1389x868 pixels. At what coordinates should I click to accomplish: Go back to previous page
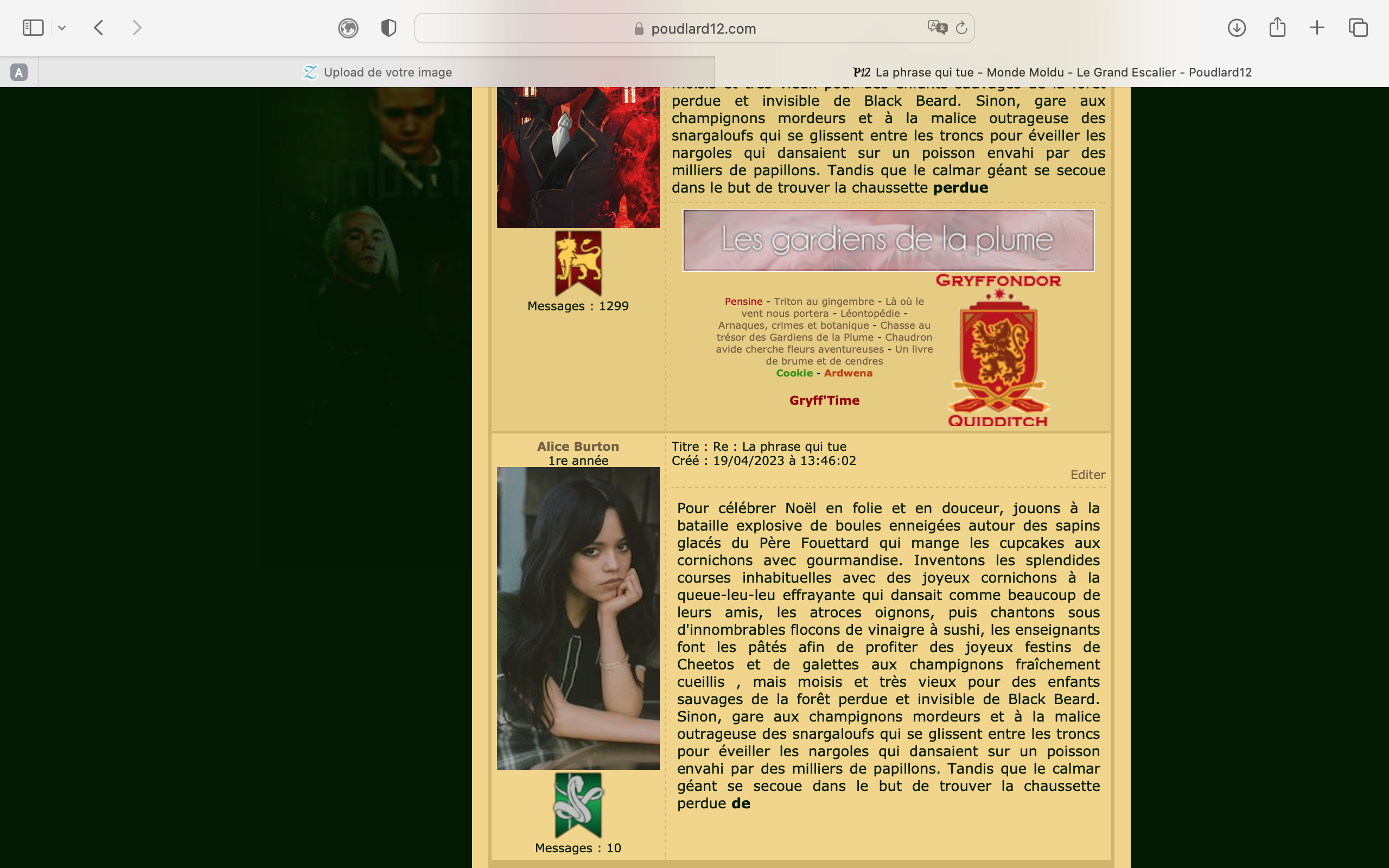pos(99,28)
